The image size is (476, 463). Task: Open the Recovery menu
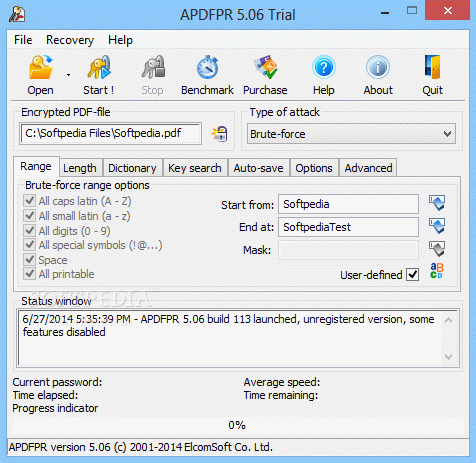(x=70, y=40)
